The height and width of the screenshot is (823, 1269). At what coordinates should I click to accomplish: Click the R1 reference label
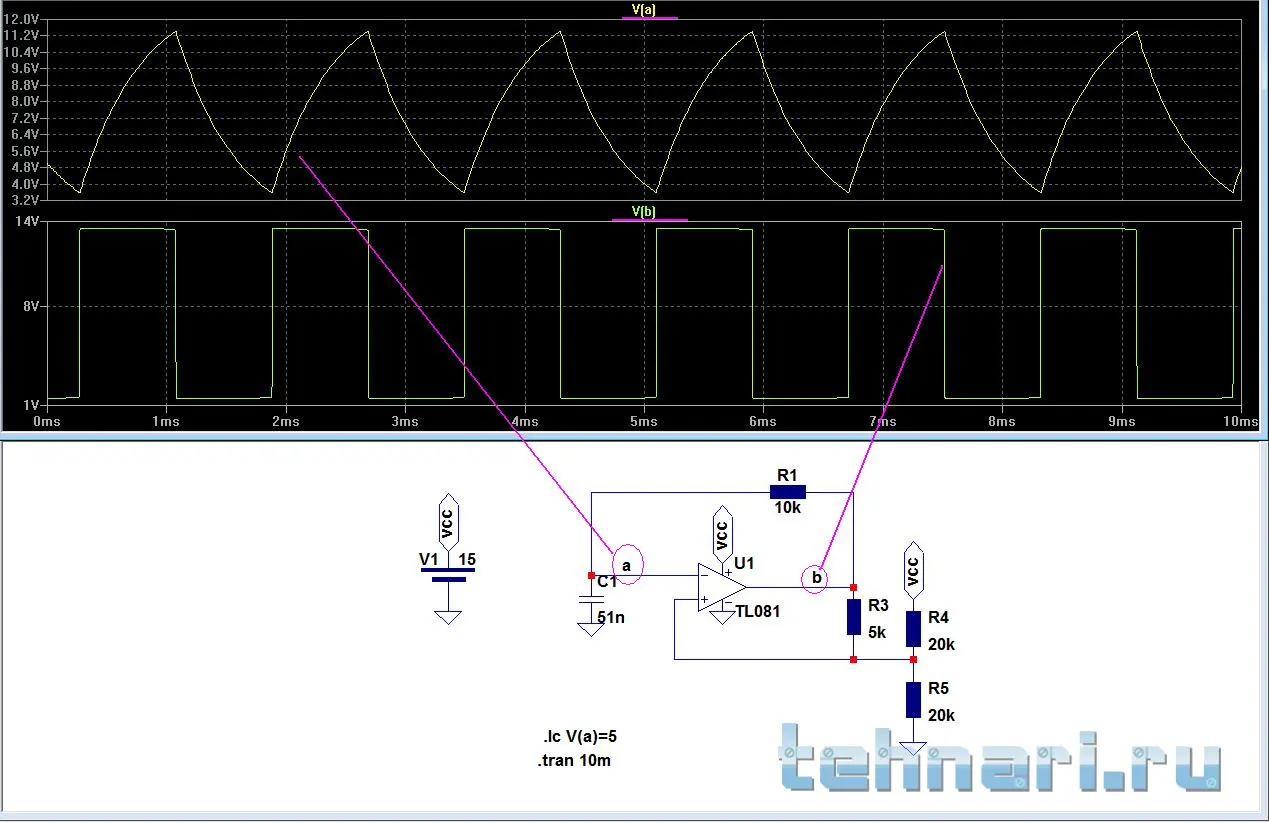(x=786, y=475)
